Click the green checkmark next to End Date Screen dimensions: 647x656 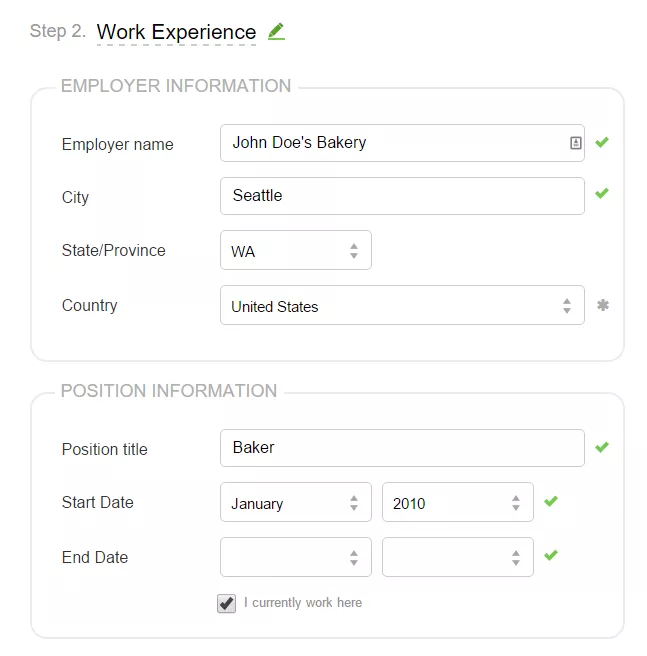point(551,555)
